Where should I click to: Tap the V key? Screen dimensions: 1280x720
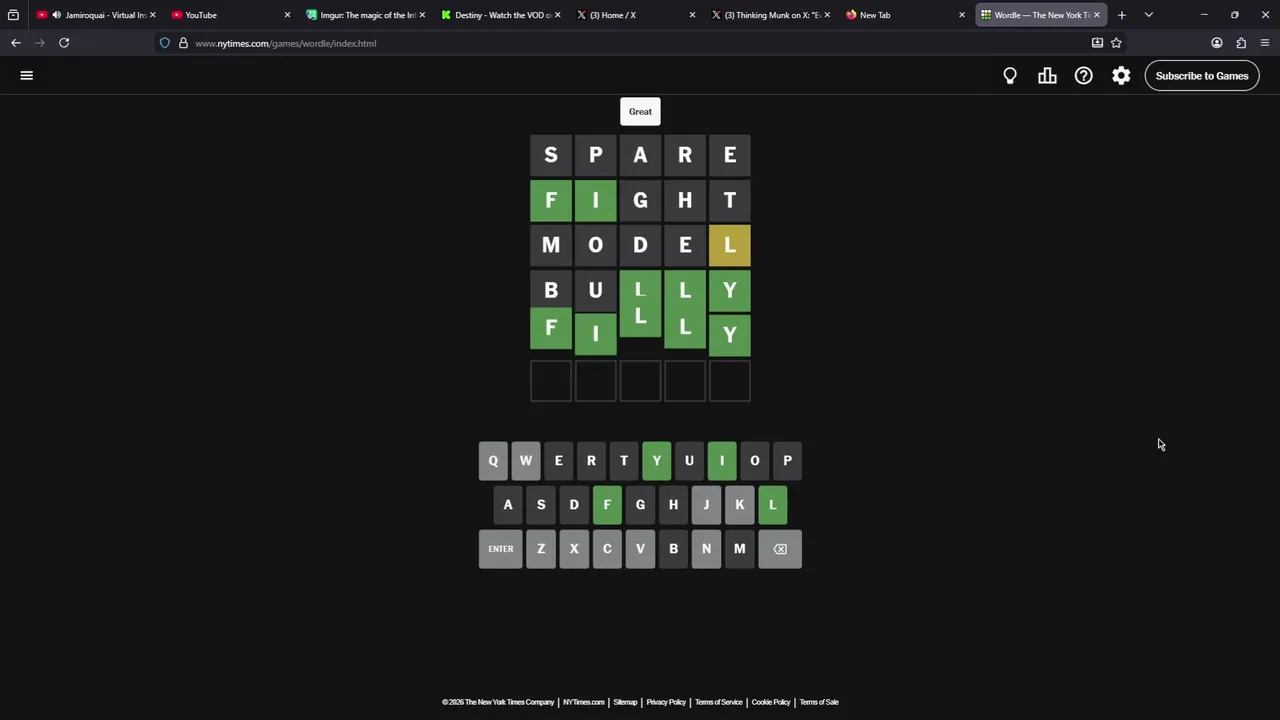[x=640, y=549]
